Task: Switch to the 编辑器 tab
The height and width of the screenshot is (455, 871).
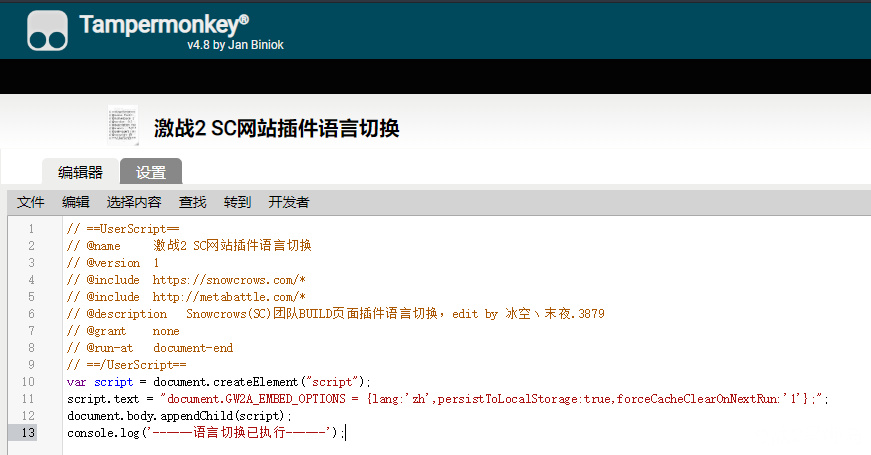Action: click(81, 172)
